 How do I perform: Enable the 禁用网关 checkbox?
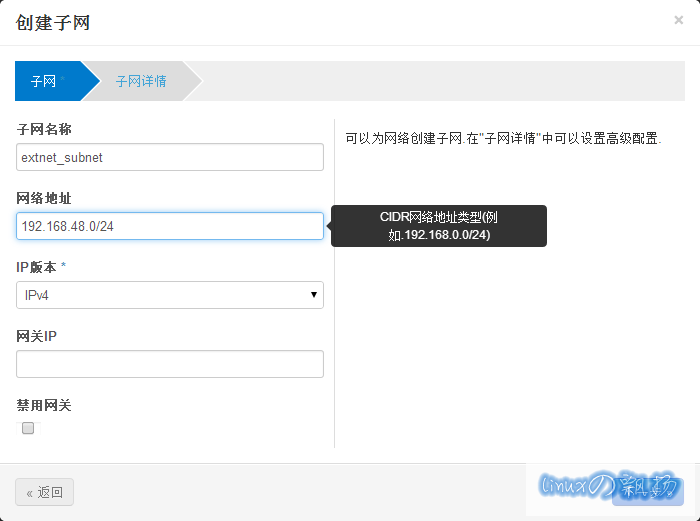pyautogui.click(x=28, y=428)
